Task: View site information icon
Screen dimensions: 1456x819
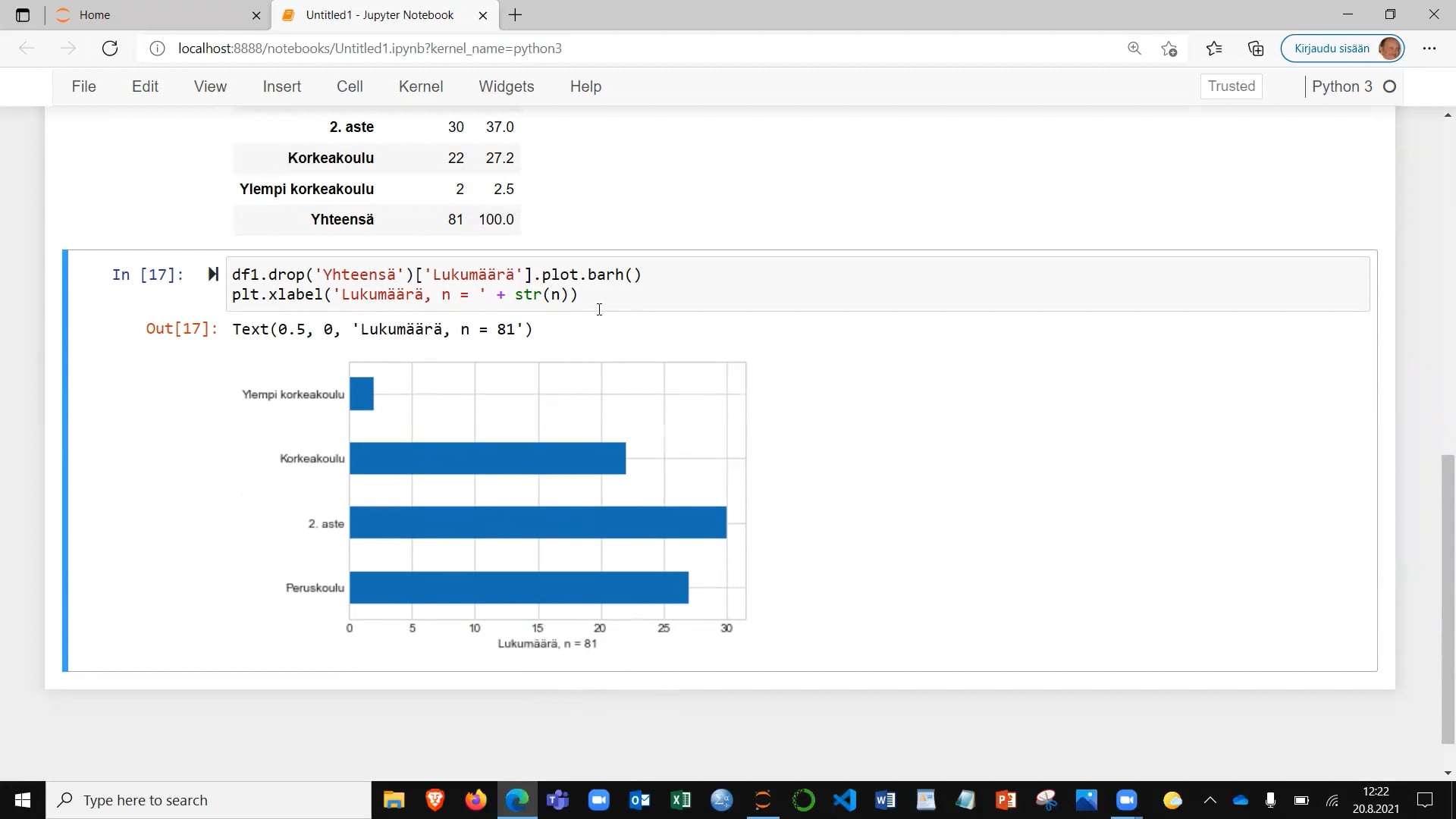Action: [157, 49]
